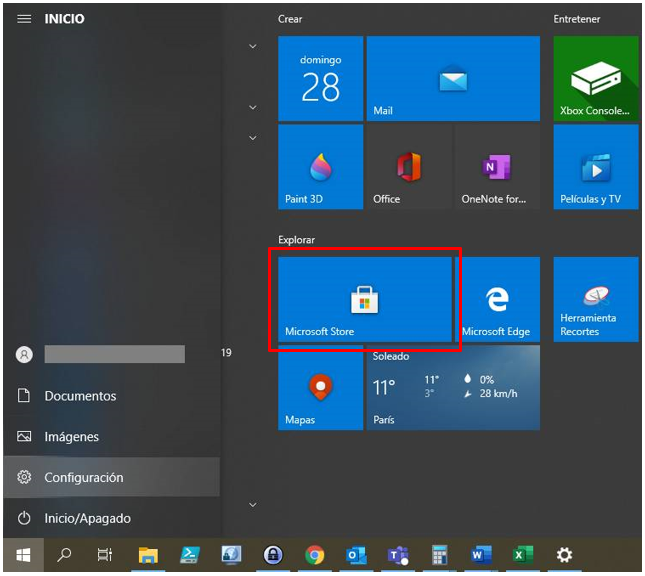Open the Microsoft Store tile
The width and height of the screenshot is (645, 576).
click(364, 299)
